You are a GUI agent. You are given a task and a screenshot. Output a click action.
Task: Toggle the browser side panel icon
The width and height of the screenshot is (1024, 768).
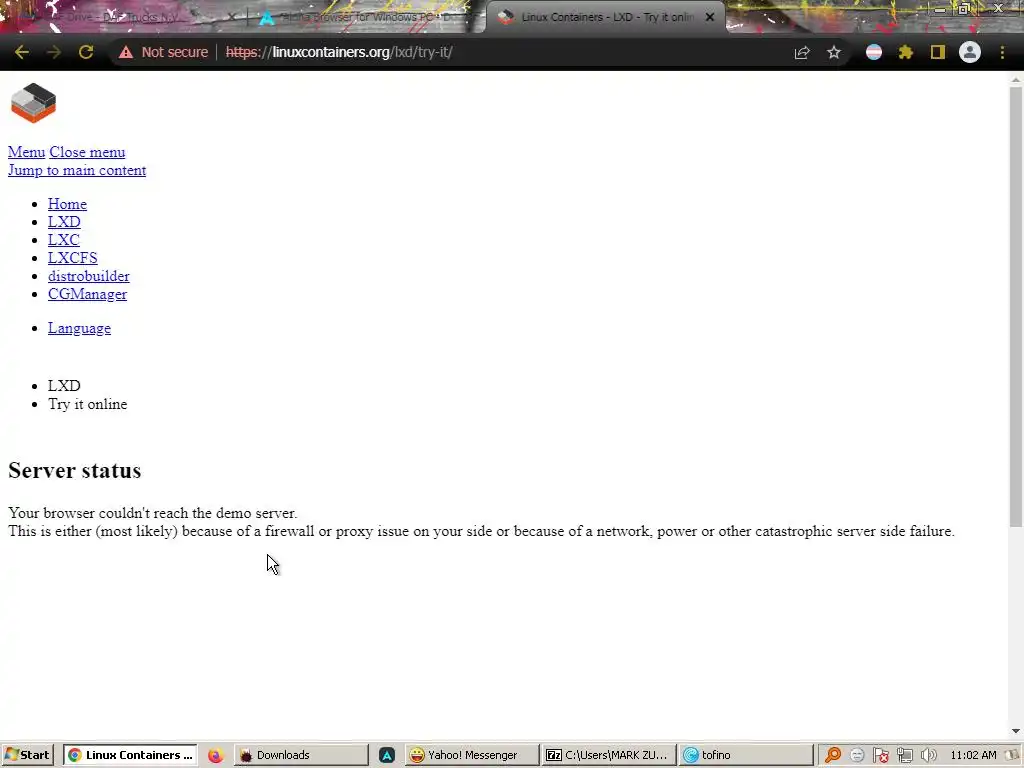tap(938, 52)
